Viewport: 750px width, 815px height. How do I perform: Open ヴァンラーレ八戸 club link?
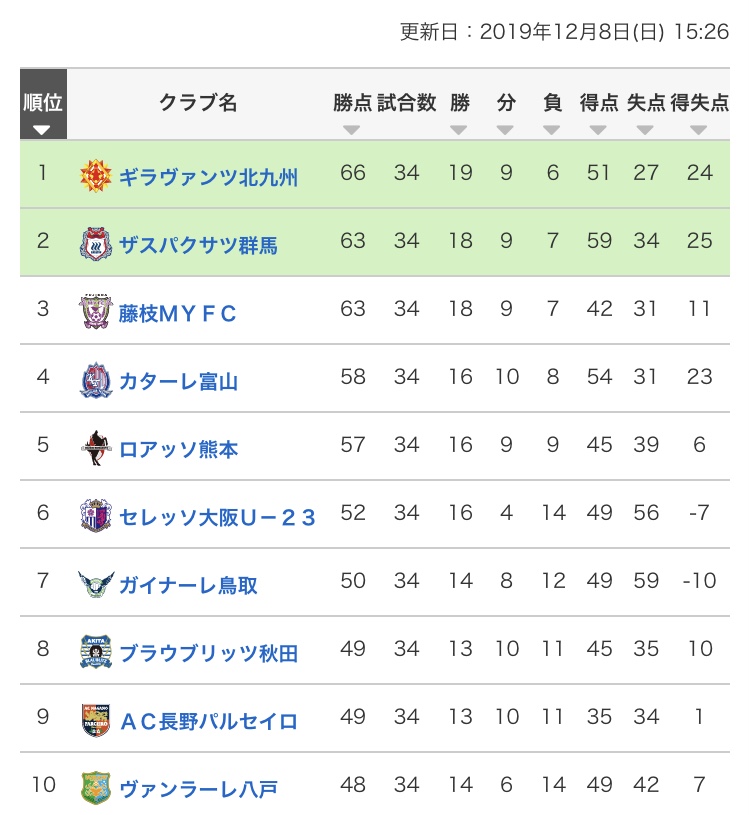coord(198,789)
